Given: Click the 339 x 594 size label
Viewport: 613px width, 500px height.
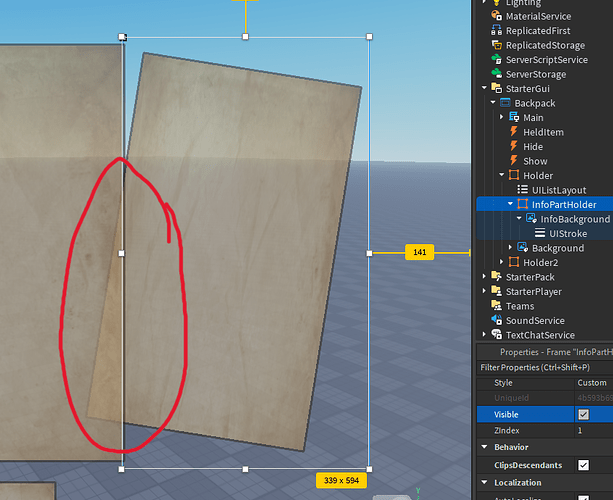Looking at the screenshot, I should tap(341, 480).
